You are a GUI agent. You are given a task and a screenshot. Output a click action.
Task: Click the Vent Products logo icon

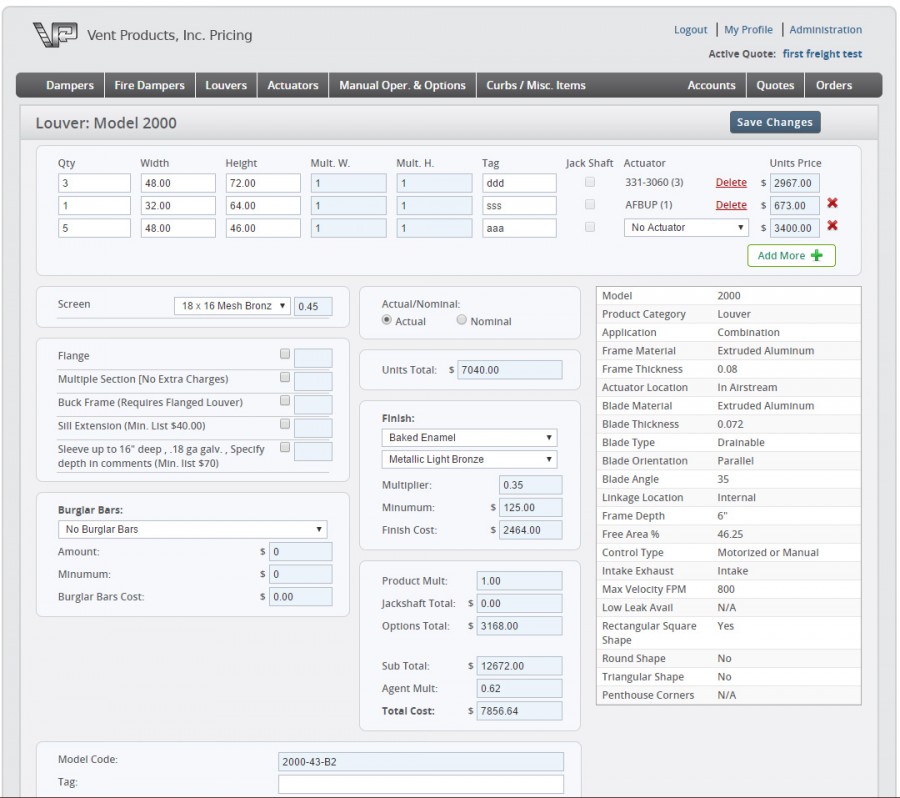[55, 35]
